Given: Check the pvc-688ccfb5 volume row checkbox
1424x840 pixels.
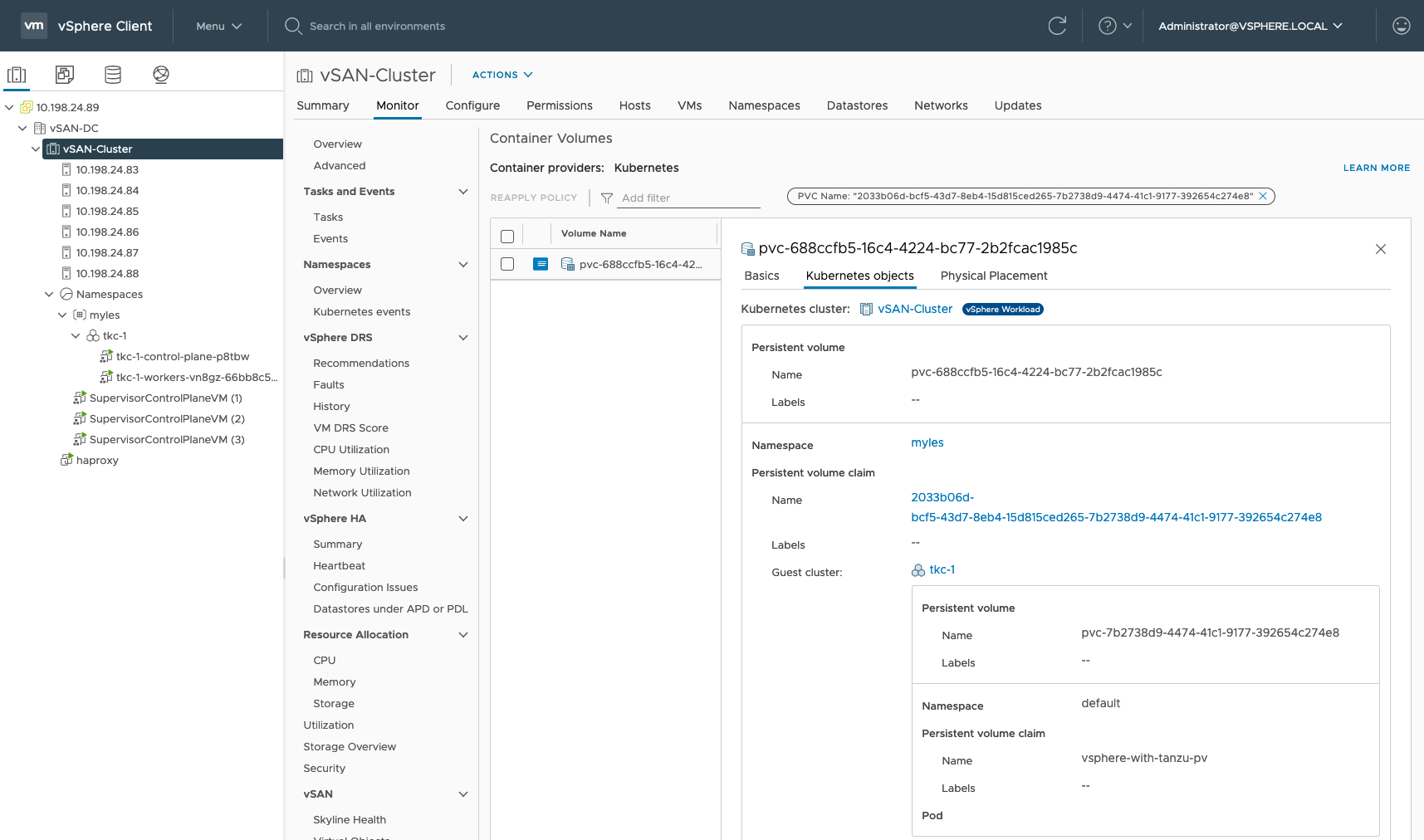Looking at the screenshot, I should 507,264.
